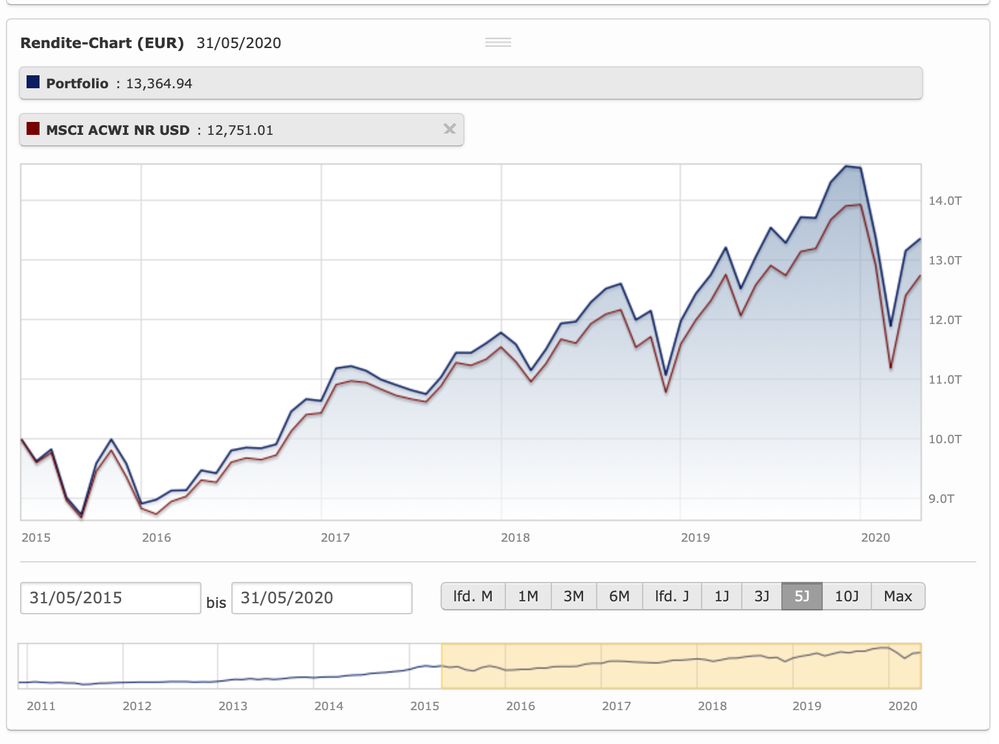
Task: Pick the 3J time range
Action: tap(762, 596)
